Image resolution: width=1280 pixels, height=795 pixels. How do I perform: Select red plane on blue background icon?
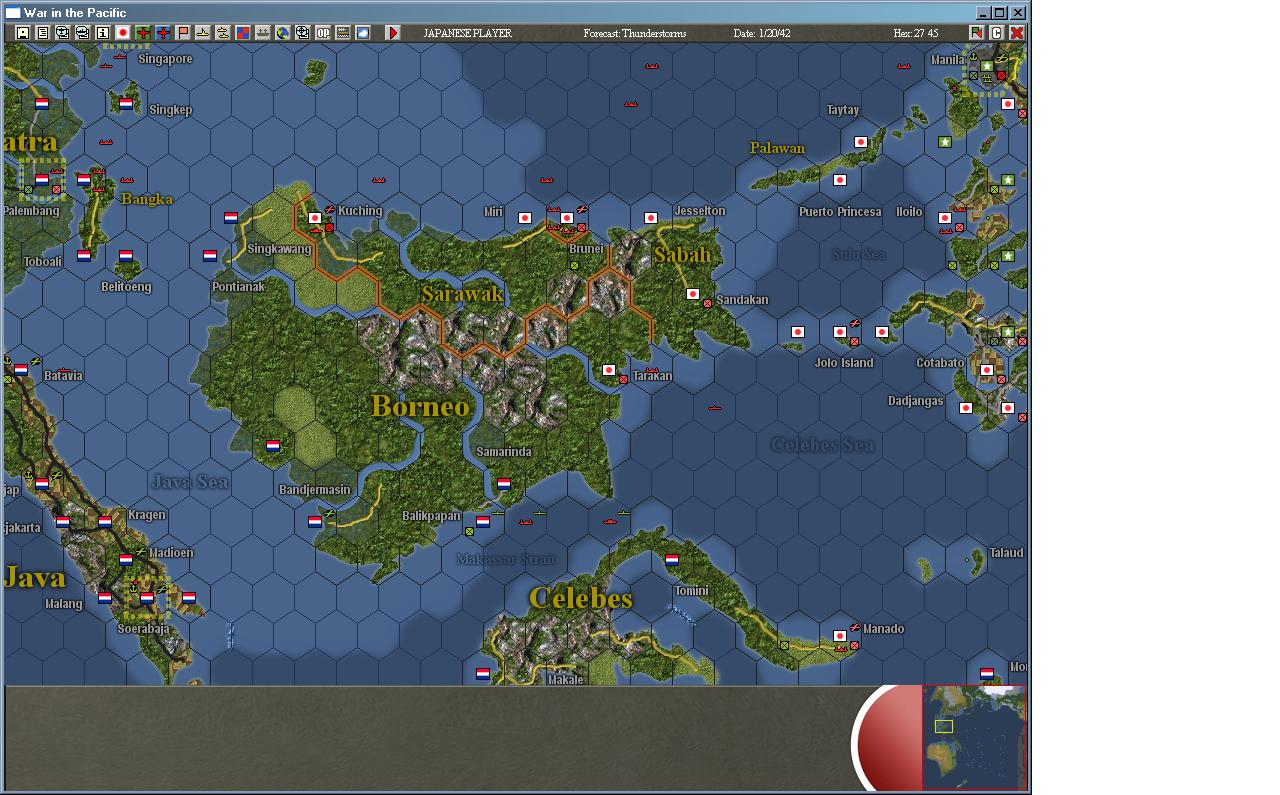[163, 33]
